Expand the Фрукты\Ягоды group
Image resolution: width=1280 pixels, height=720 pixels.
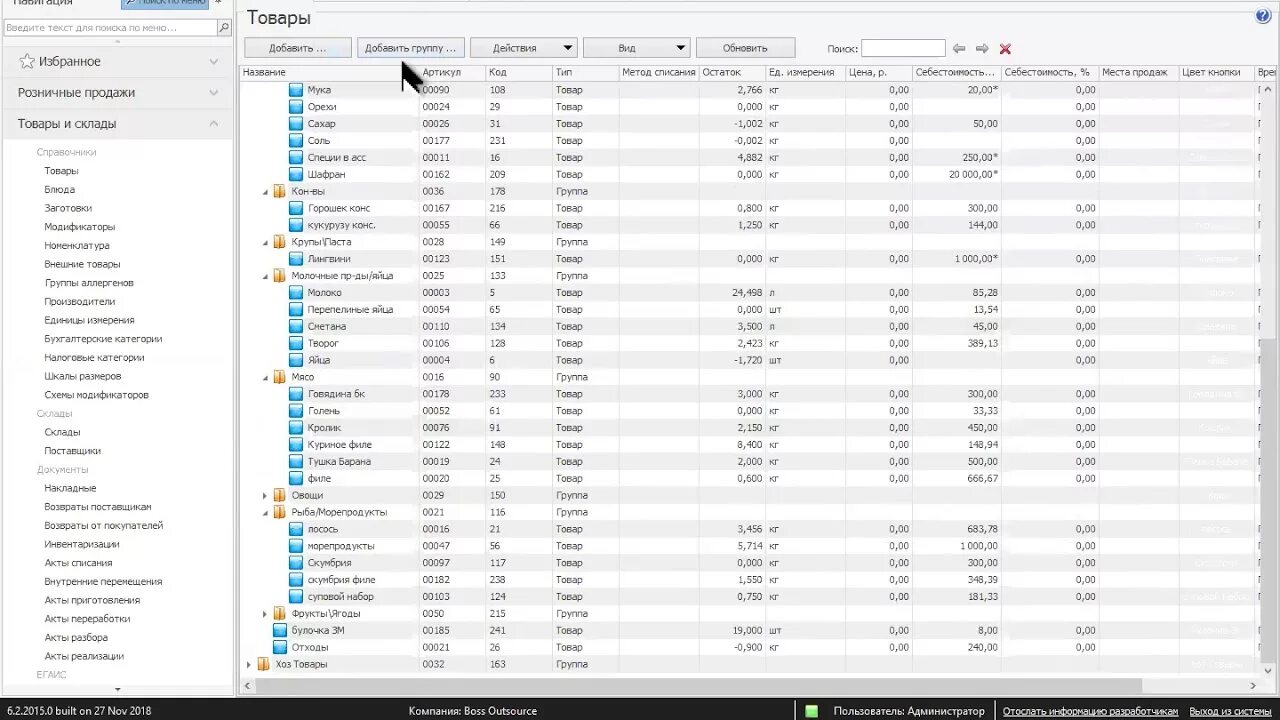coord(265,613)
